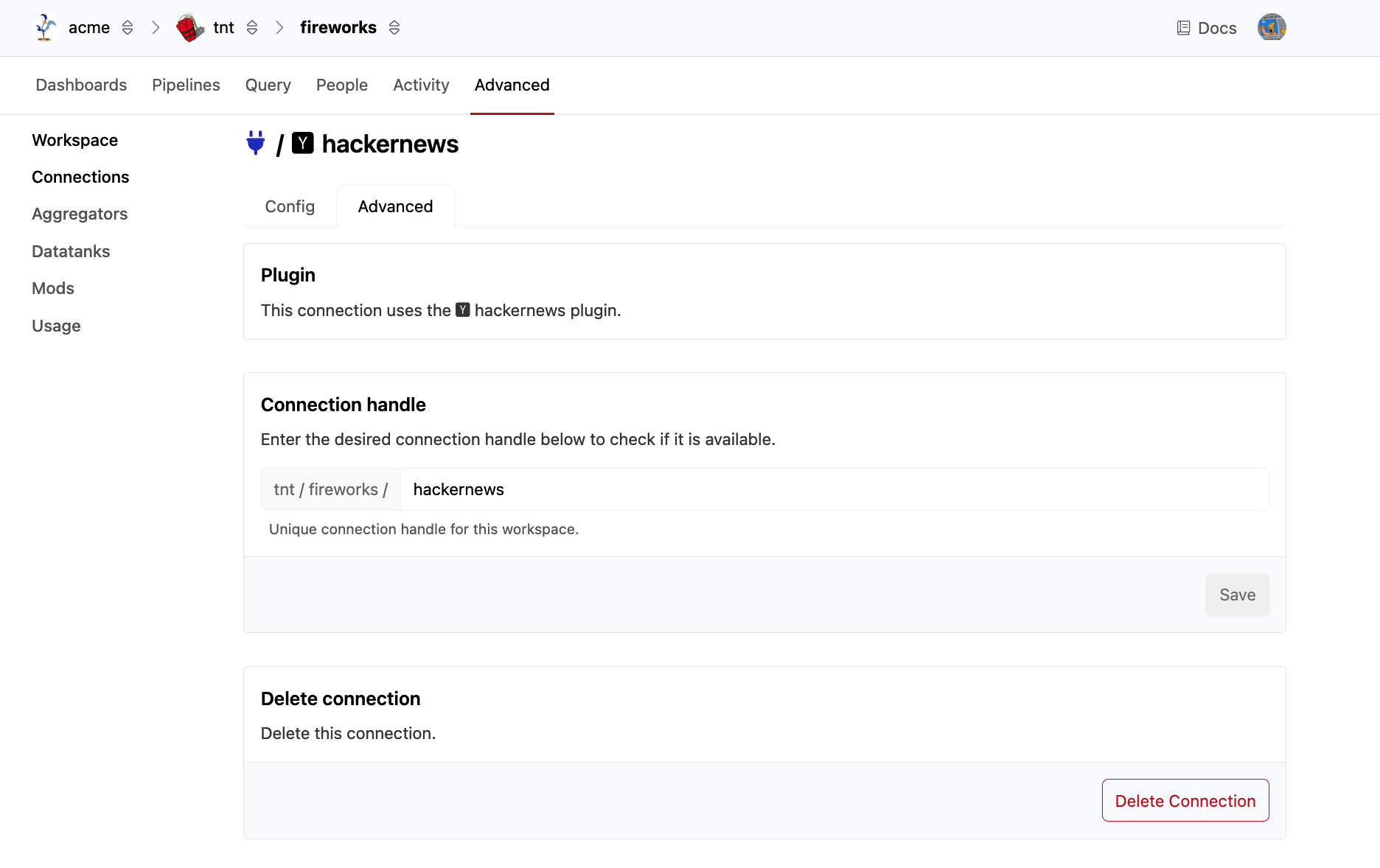Expand the tnt switcher dropdown
The width and height of the screenshot is (1380, 868).
click(252, 28)
